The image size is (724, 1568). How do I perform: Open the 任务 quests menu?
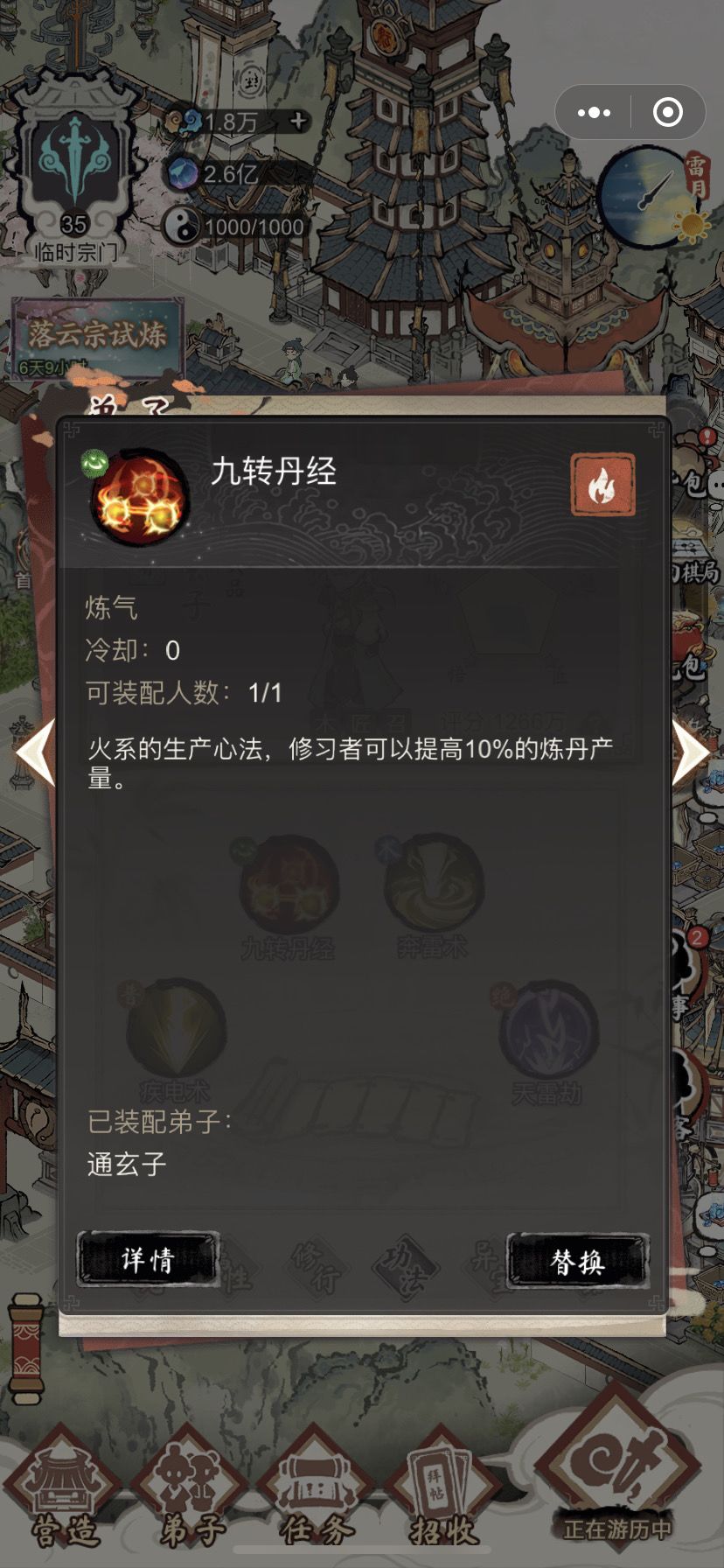point(317,1487)
